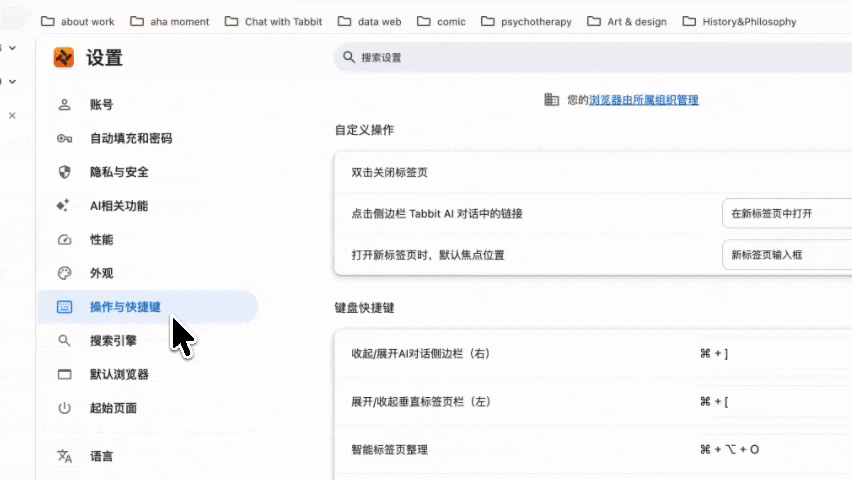The height and width of the screenshot is (480, 852).
Task: Click the ⌘ + ⌥ + O shortcut value
Action: click(729, 450)
